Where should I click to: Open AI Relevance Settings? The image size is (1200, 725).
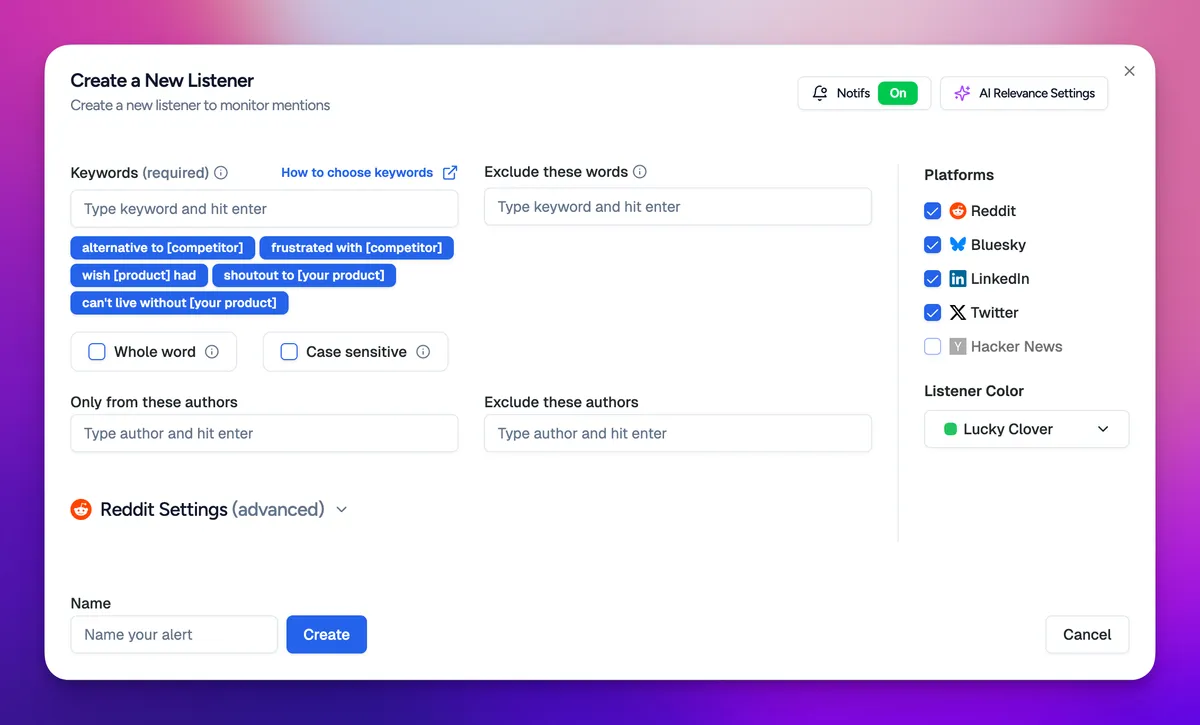1024,93
